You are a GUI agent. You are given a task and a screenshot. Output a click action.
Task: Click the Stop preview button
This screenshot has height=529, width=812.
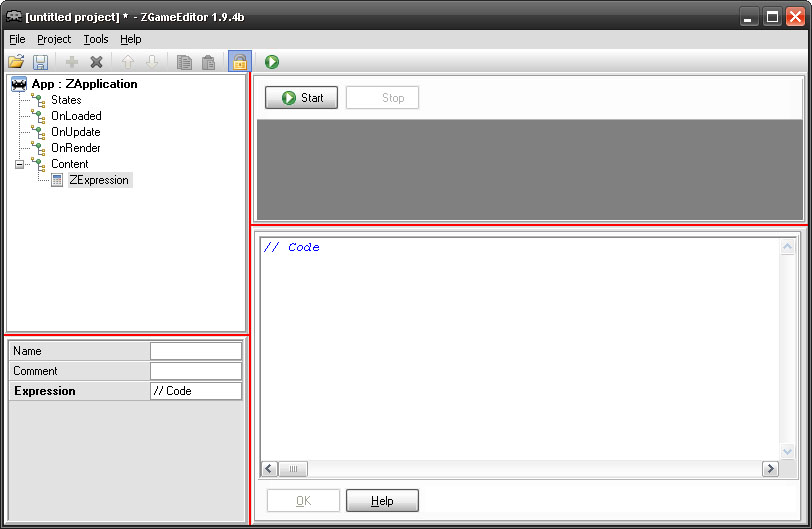(382, 98)
